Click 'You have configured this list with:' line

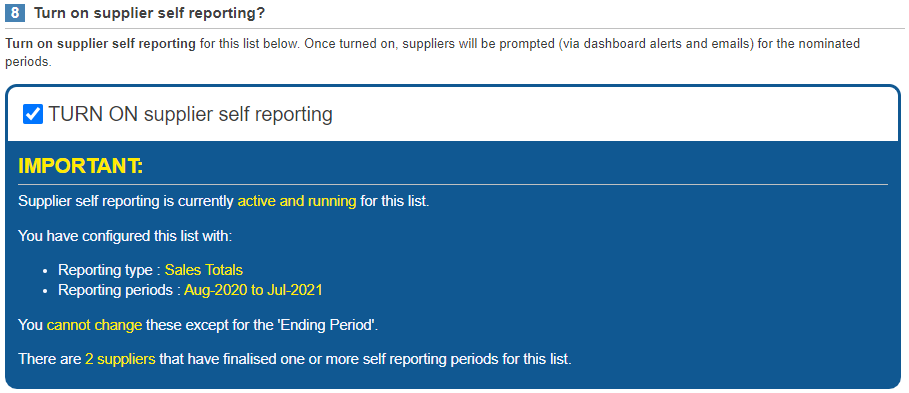125,236
